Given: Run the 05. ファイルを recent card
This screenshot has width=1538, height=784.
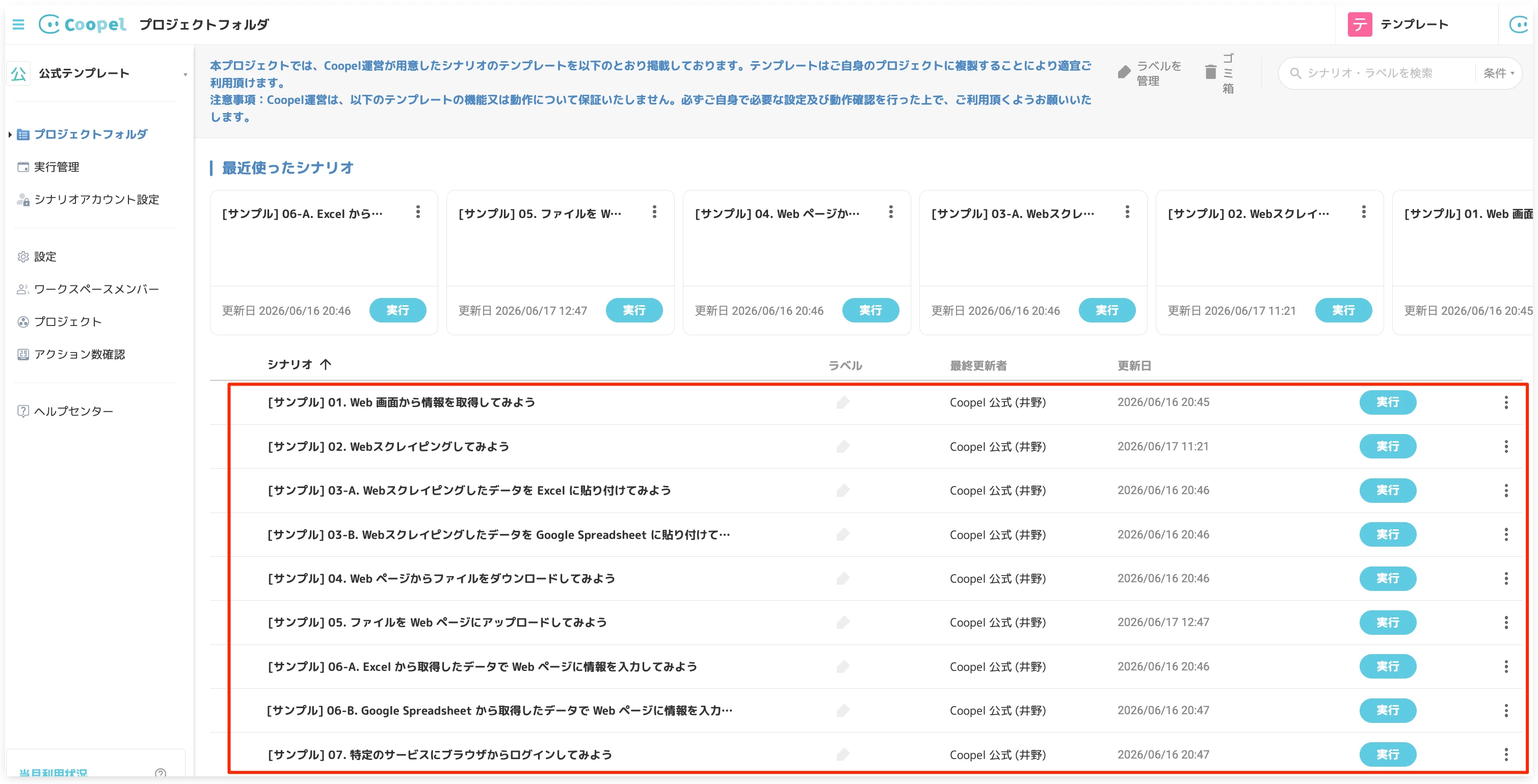Looking at the screenshot, I should [x=634, y=310].
